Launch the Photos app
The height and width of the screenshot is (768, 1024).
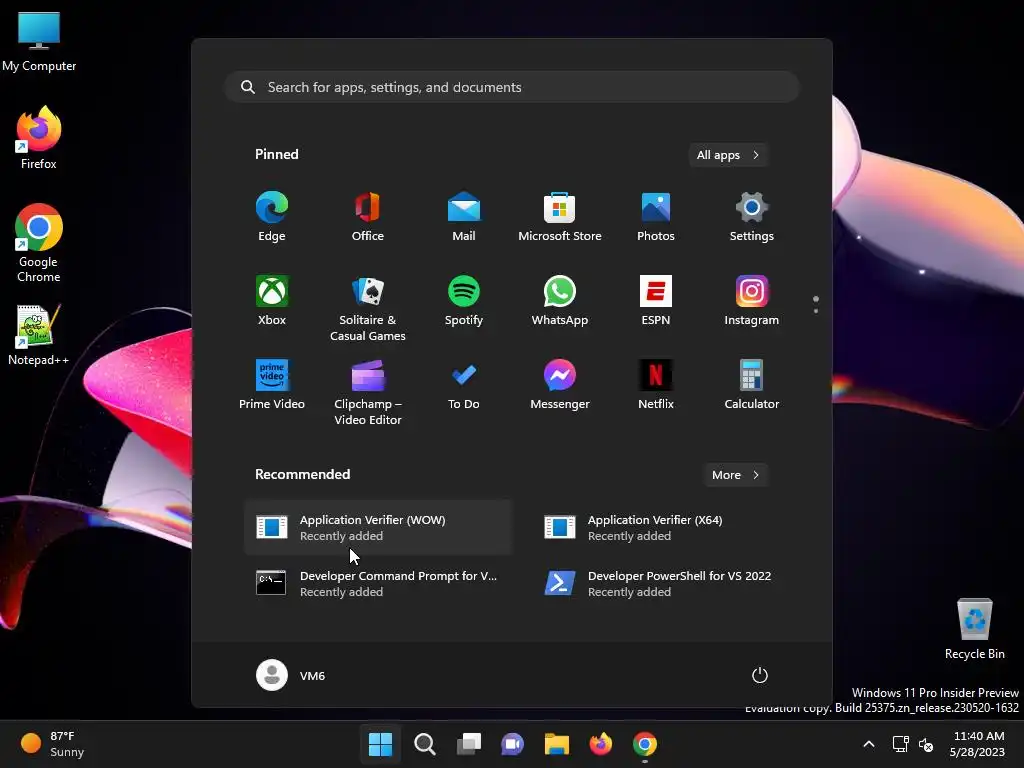[x=656, y=217]
